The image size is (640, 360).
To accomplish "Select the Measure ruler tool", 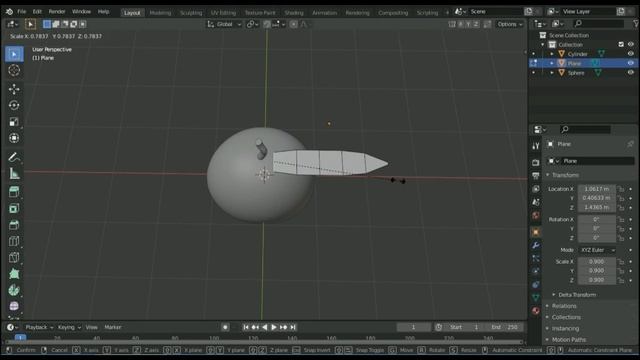I will [14, 173].
